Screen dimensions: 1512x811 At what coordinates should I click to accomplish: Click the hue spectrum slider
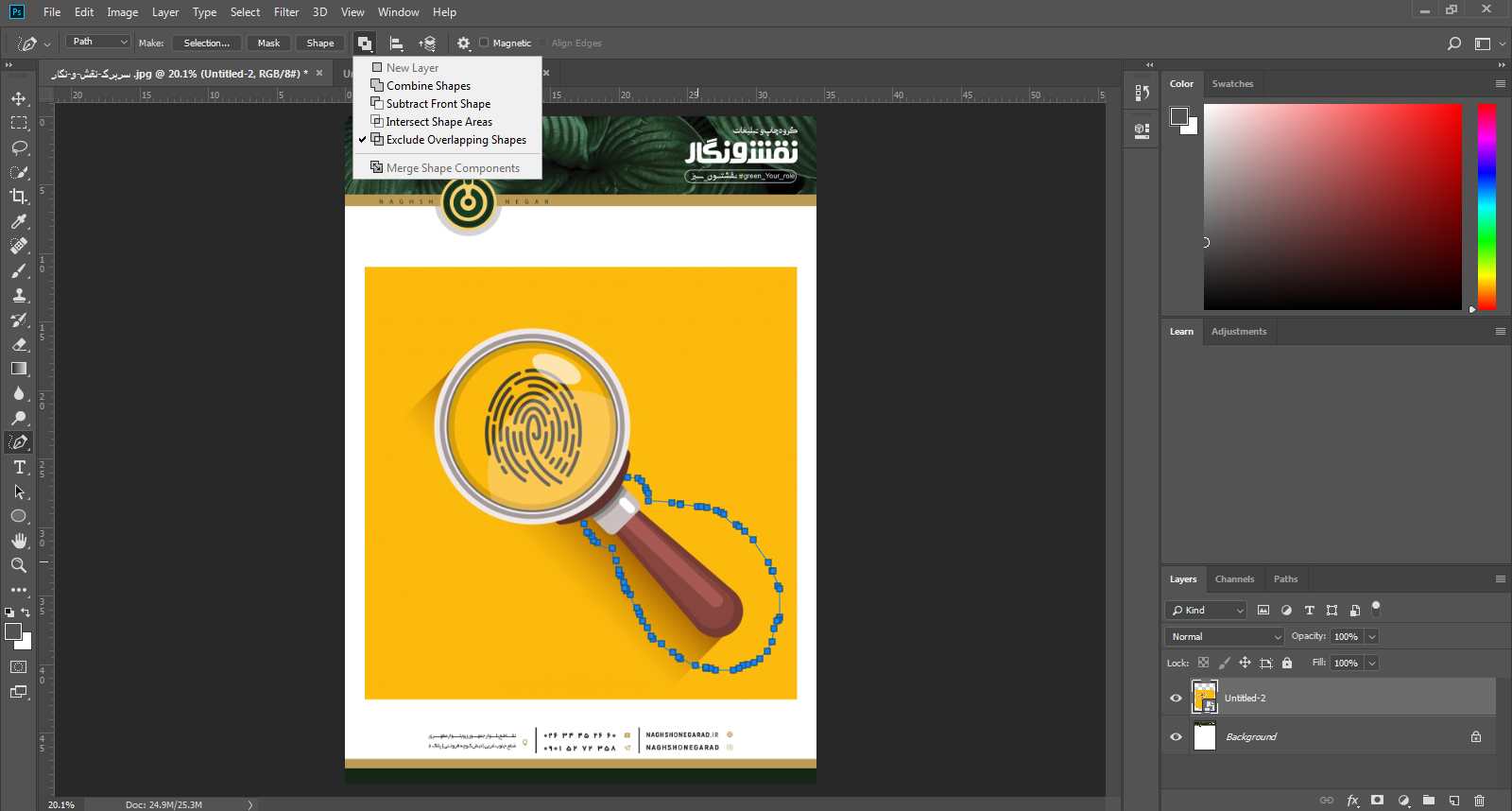[1486, 207]
